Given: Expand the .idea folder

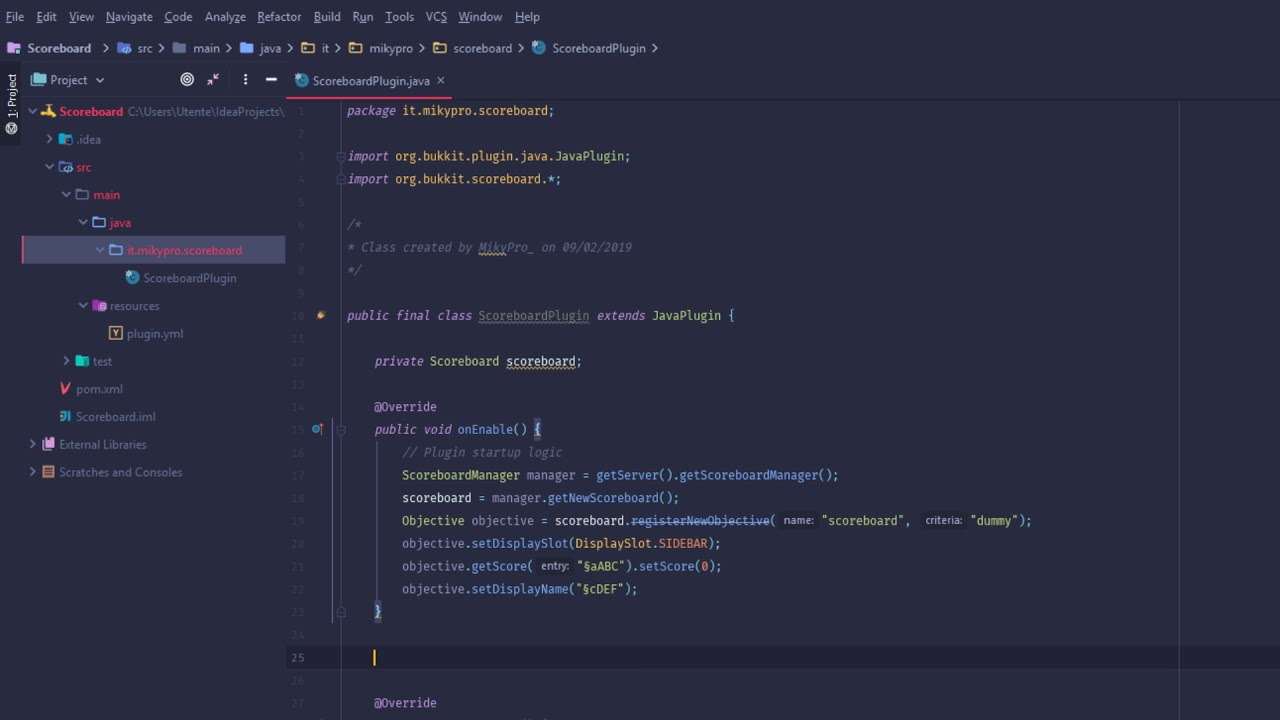Looking at the screenshot, I should (50, 139).
